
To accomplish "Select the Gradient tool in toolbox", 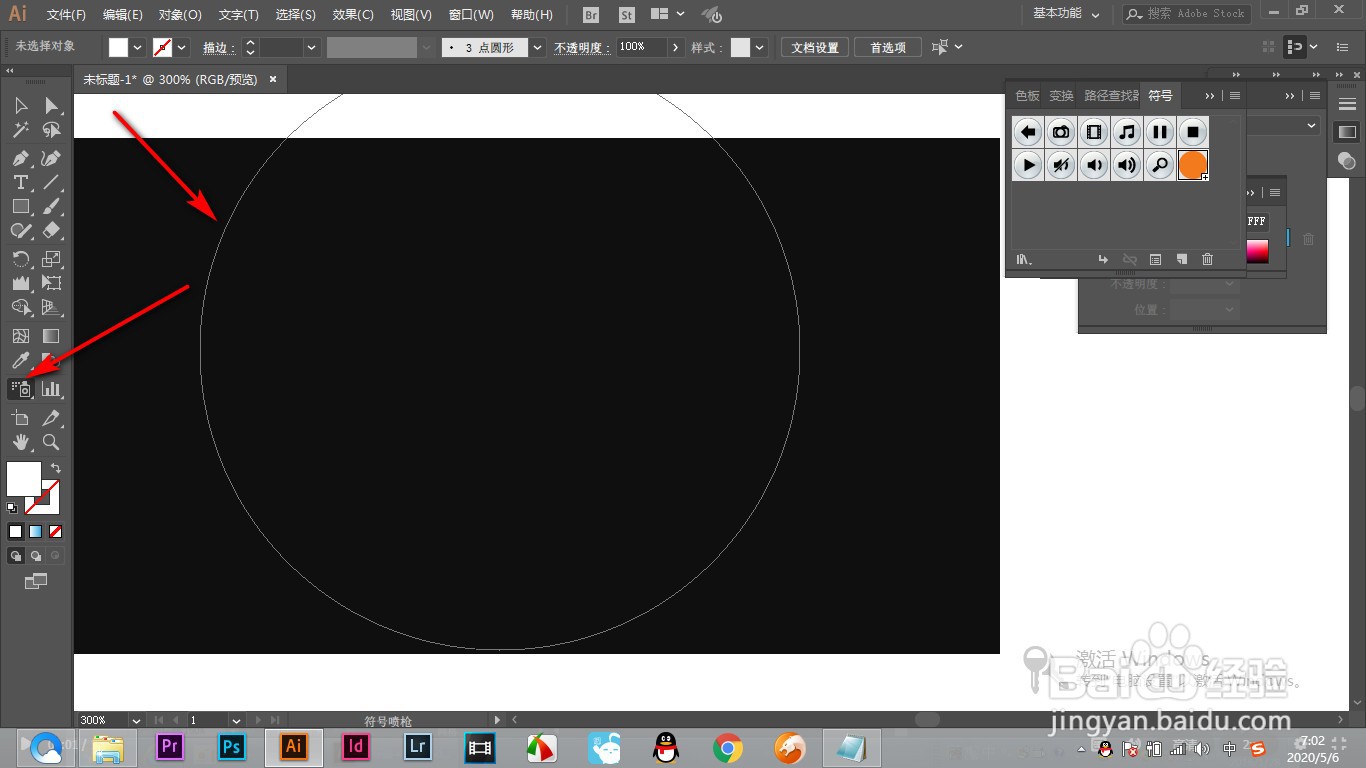I will click(51, 336).
